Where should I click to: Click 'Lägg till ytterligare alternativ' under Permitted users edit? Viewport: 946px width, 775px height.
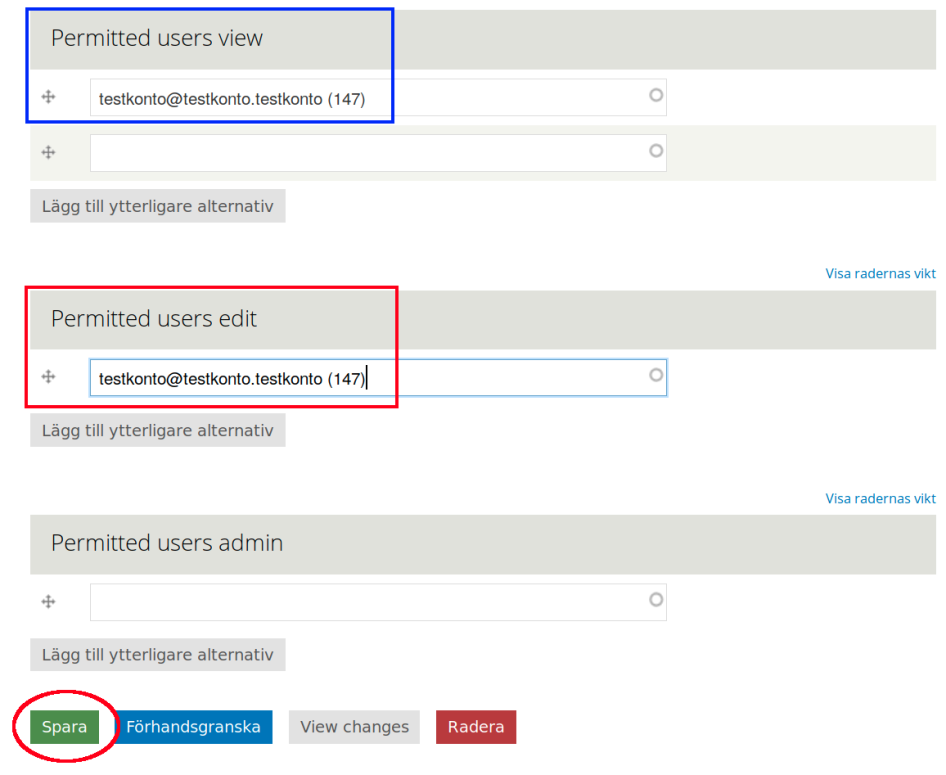click(x=157, y=431)
